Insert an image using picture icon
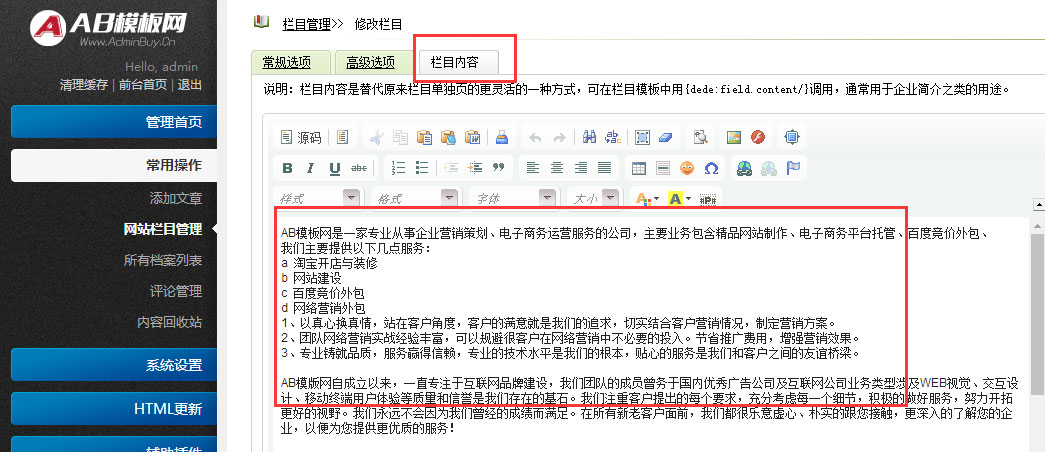The image size is (1045, 452). 733,137
